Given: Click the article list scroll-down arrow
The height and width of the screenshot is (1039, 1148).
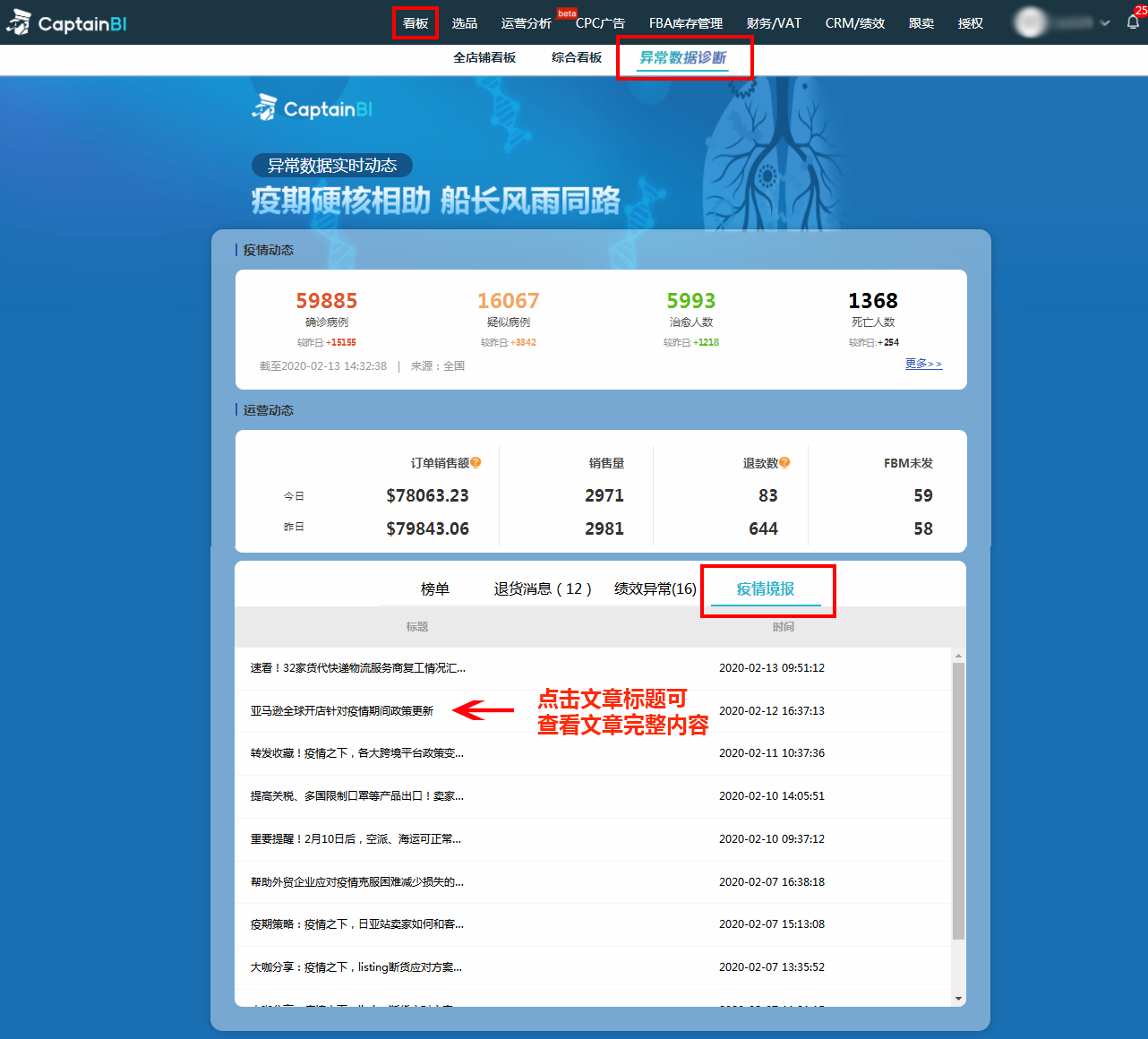Looking at the screenshot, I should click(x=958, y=999).
